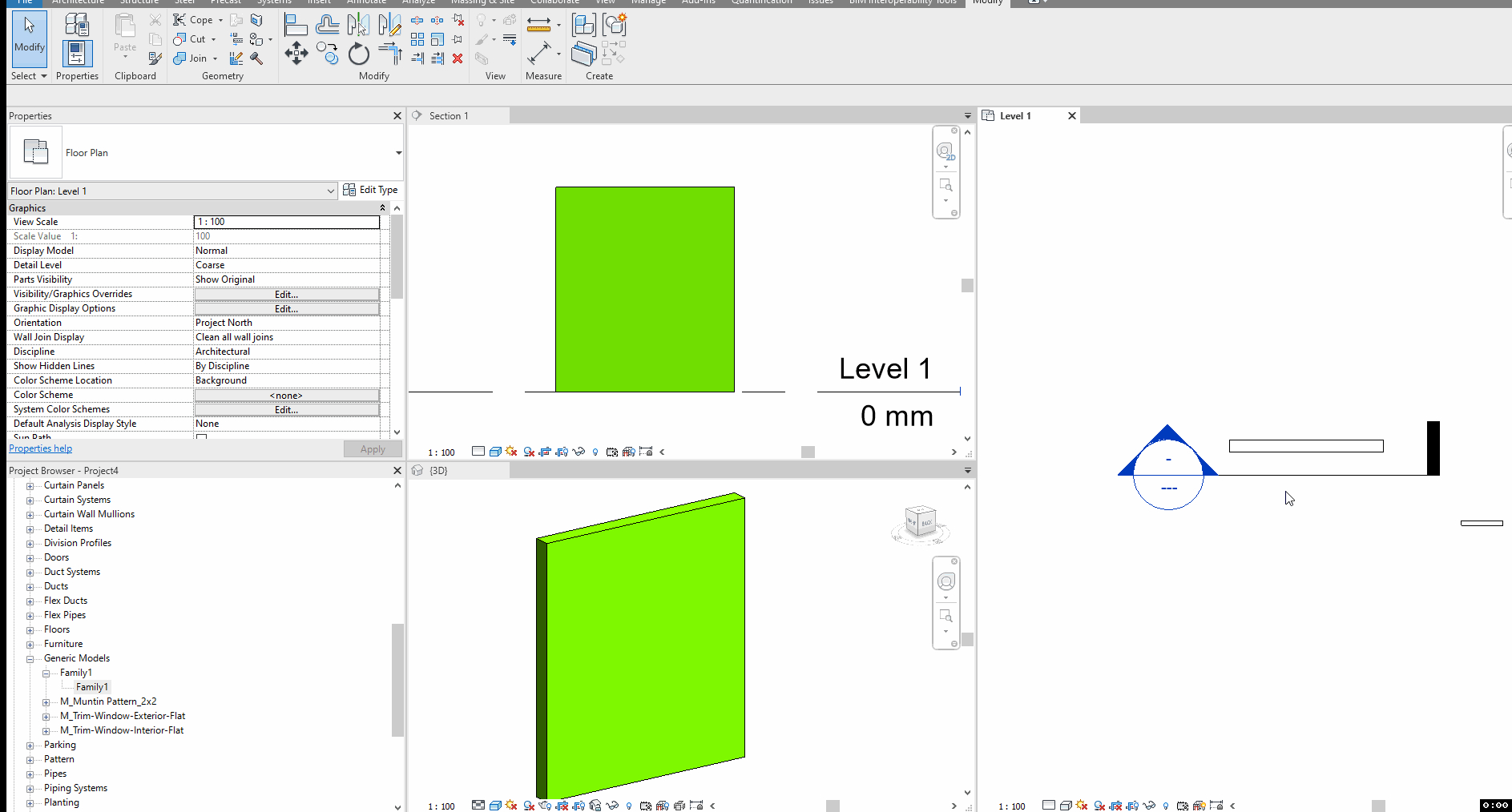Expand the Doors category in Project Browser
The width and height of the screenshot is (1512, 812).
tap(30, 557)
